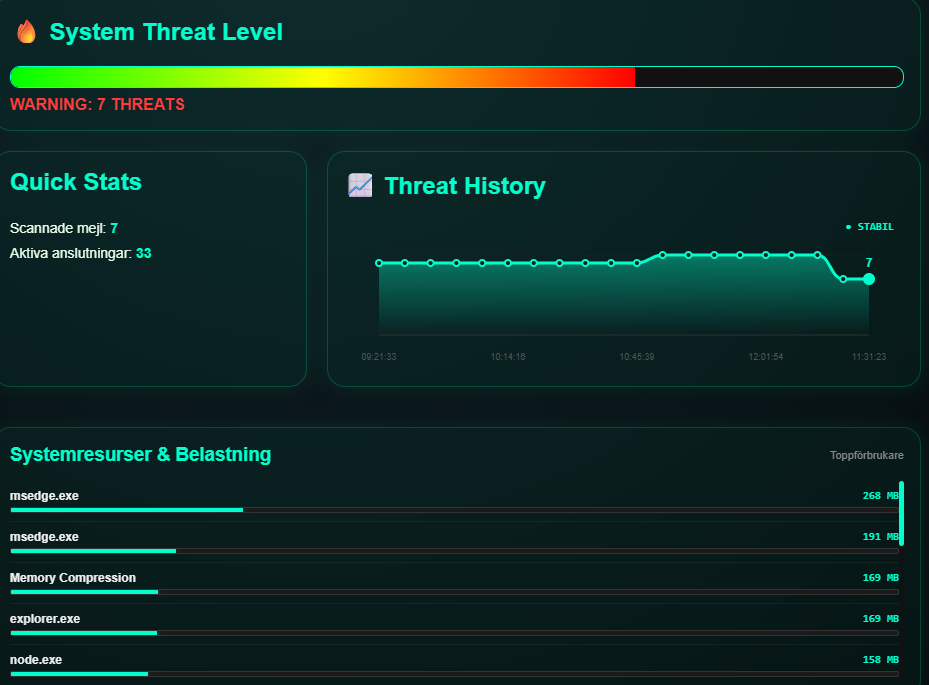Click the 09:21:33 timestamp on the chart axis

click(x=379, y=356)
